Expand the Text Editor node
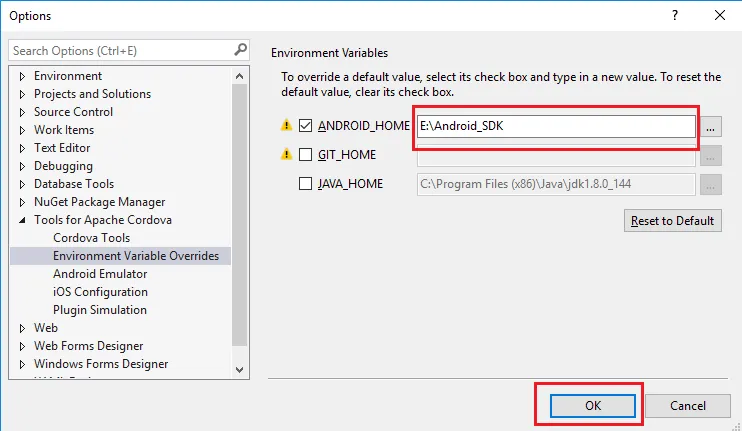The width and height of the screenshot is (742, 431). 23,148
